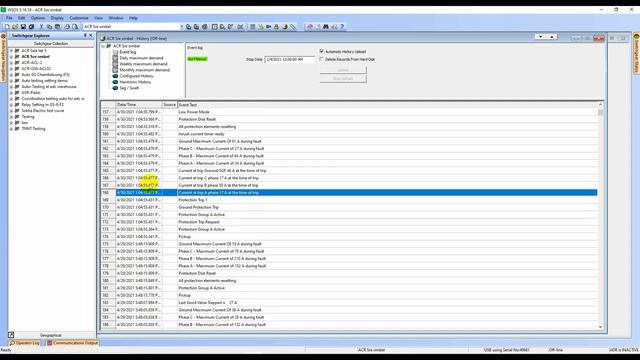Viewport: 640px width, 360px height.
Task: Click the Print toolbar icon
Action: pos(67,27)
